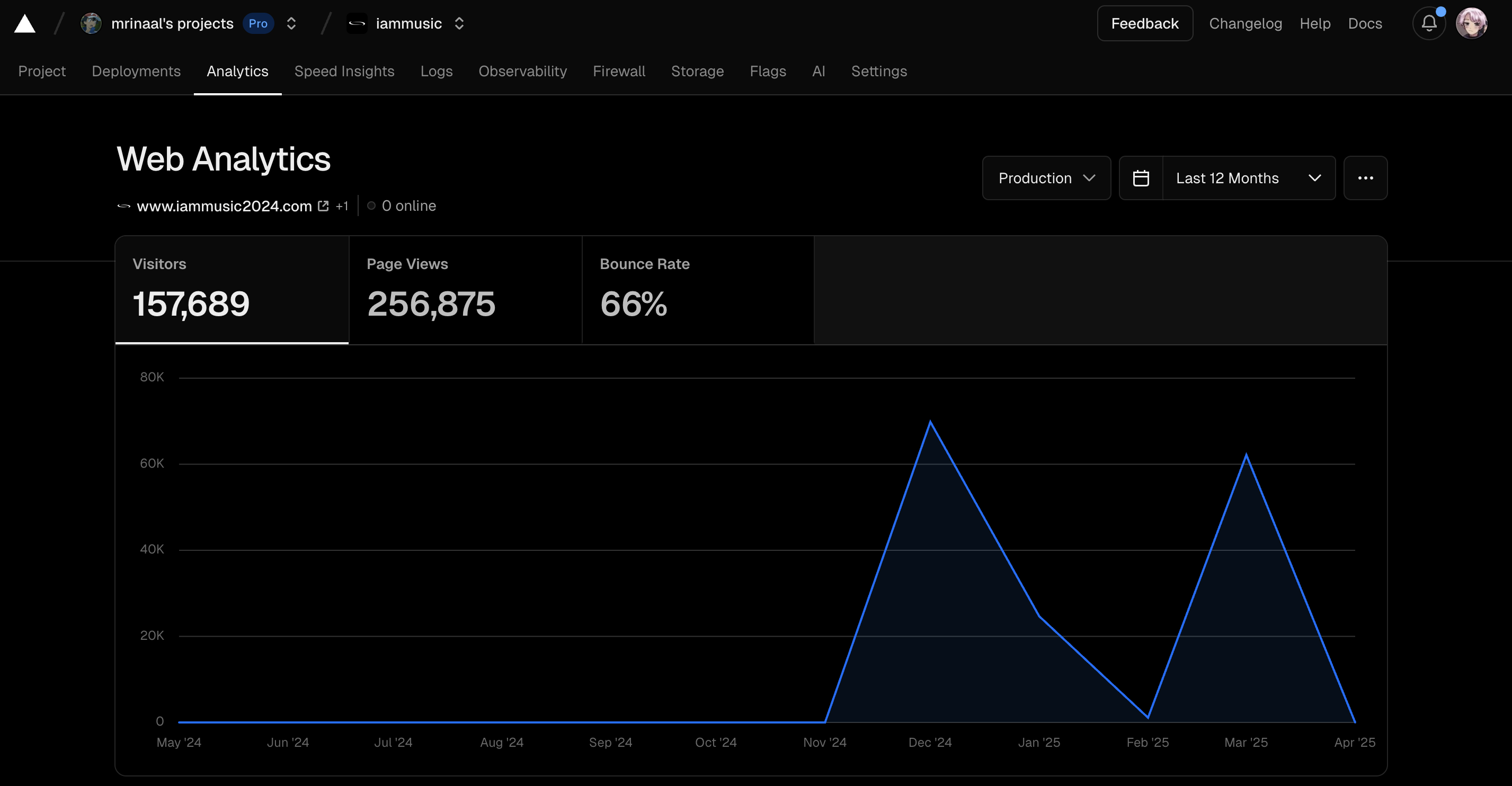This screenshot has height=786, width=1512.
Task: Go to the Project tab
Action: [42, 71]
